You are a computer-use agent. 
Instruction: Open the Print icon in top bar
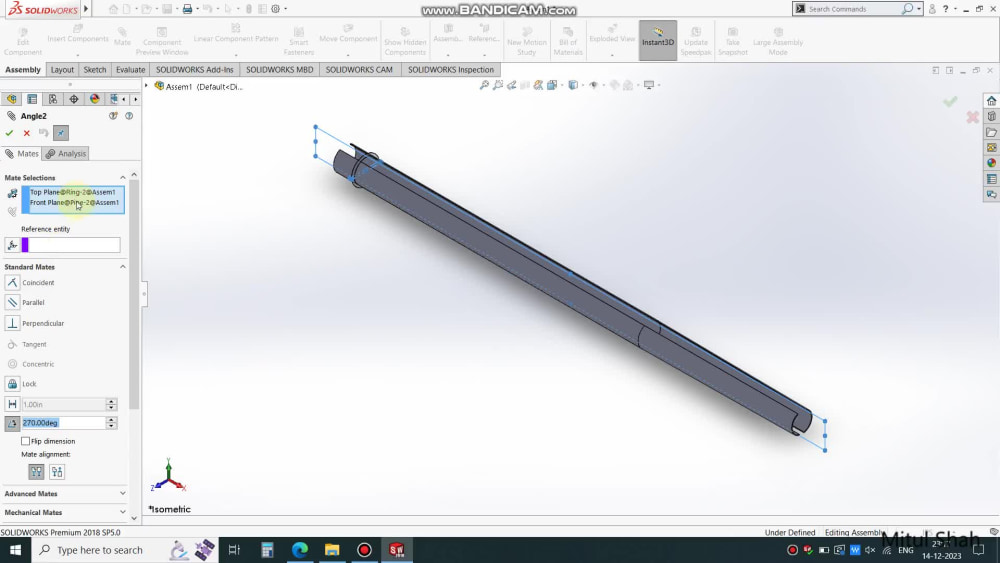187,9
